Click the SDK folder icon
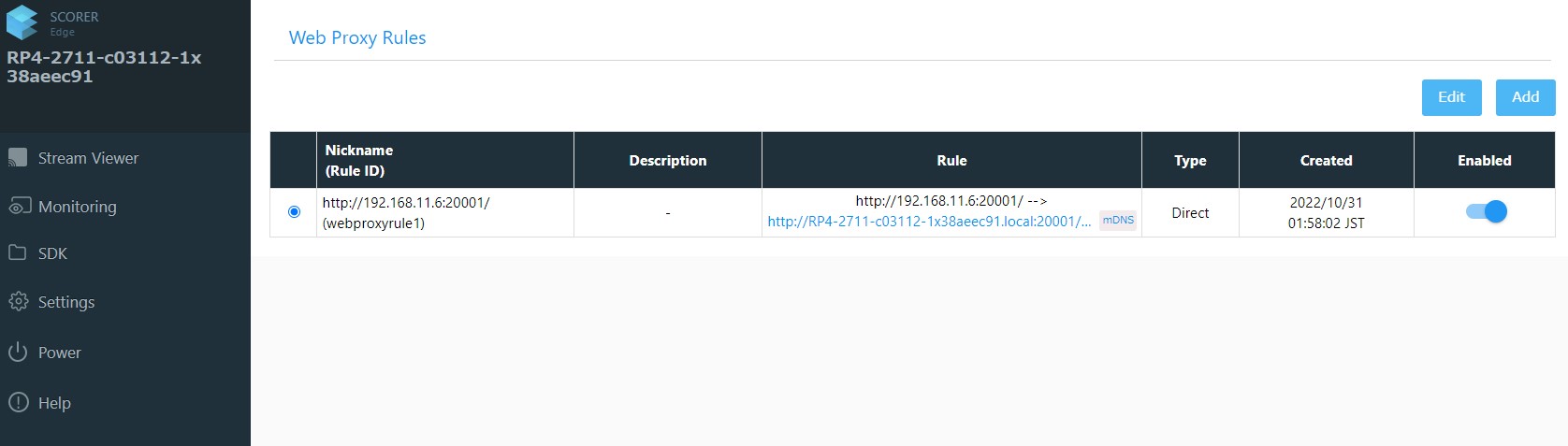The width and height of the screenshot is (1568, 446). click(x=18, y=252)
